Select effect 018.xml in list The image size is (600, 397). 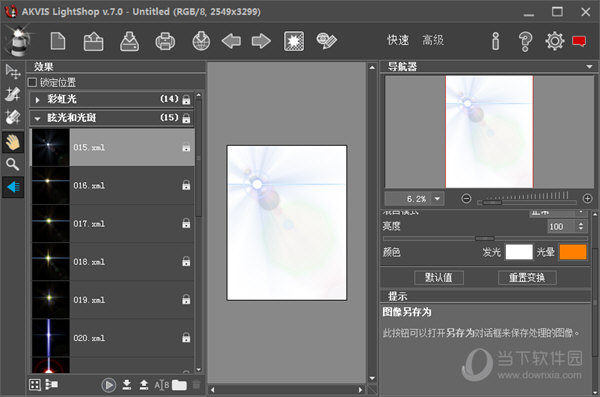113,261
